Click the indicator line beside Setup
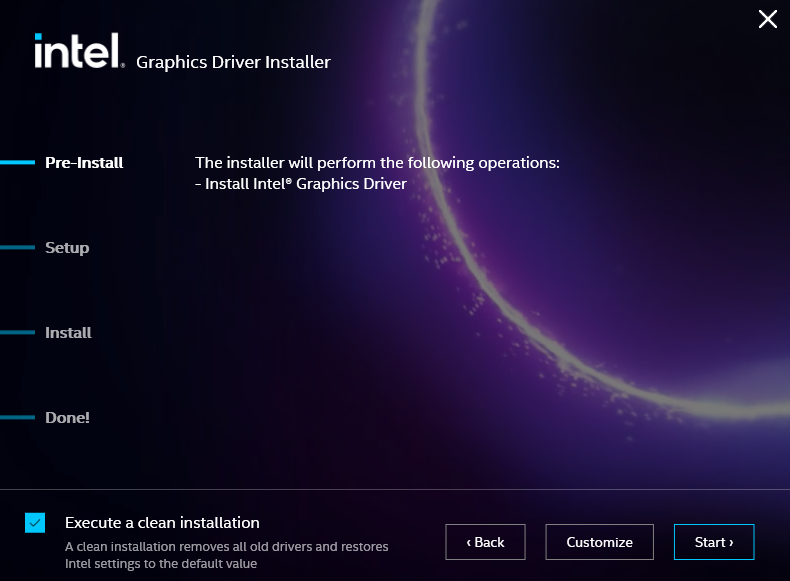The height and width of the screenshot is (581, 790). (17, 248)
